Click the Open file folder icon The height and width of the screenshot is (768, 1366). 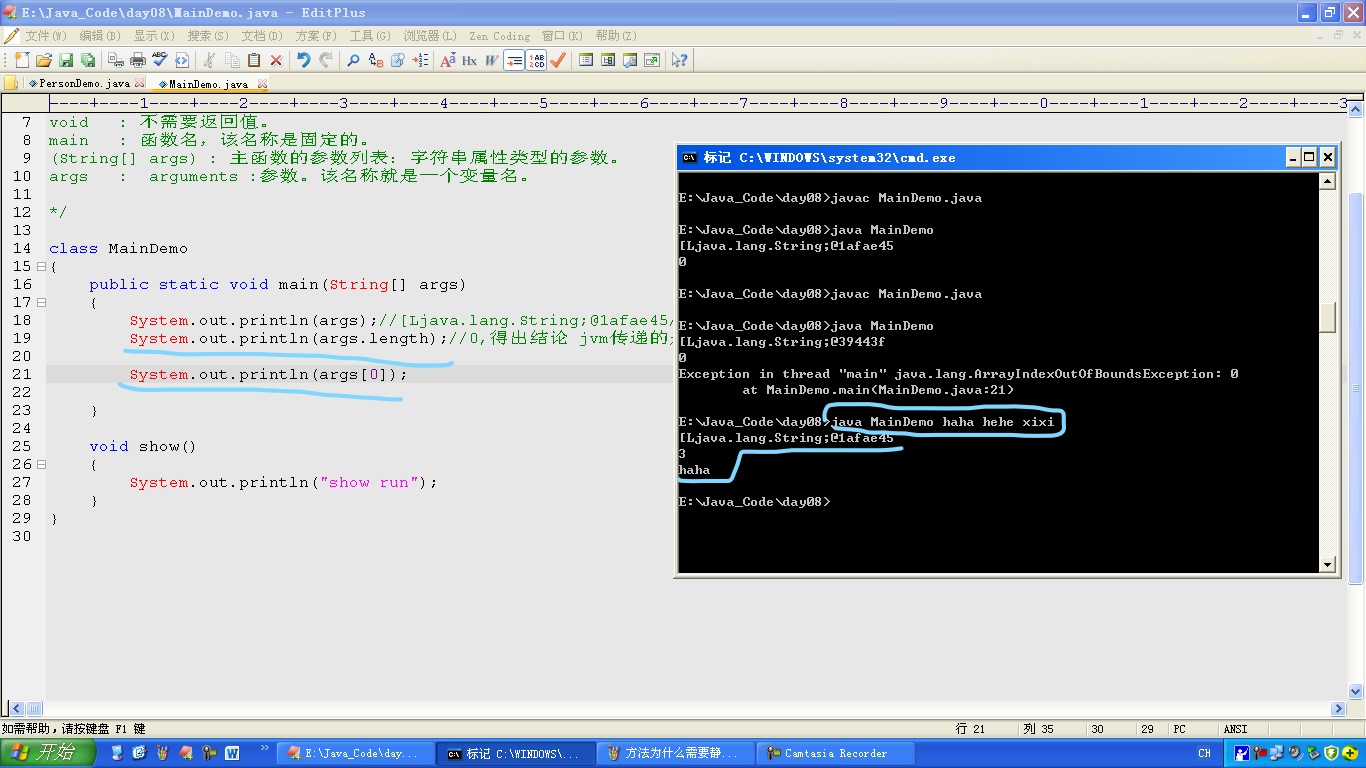44,60
